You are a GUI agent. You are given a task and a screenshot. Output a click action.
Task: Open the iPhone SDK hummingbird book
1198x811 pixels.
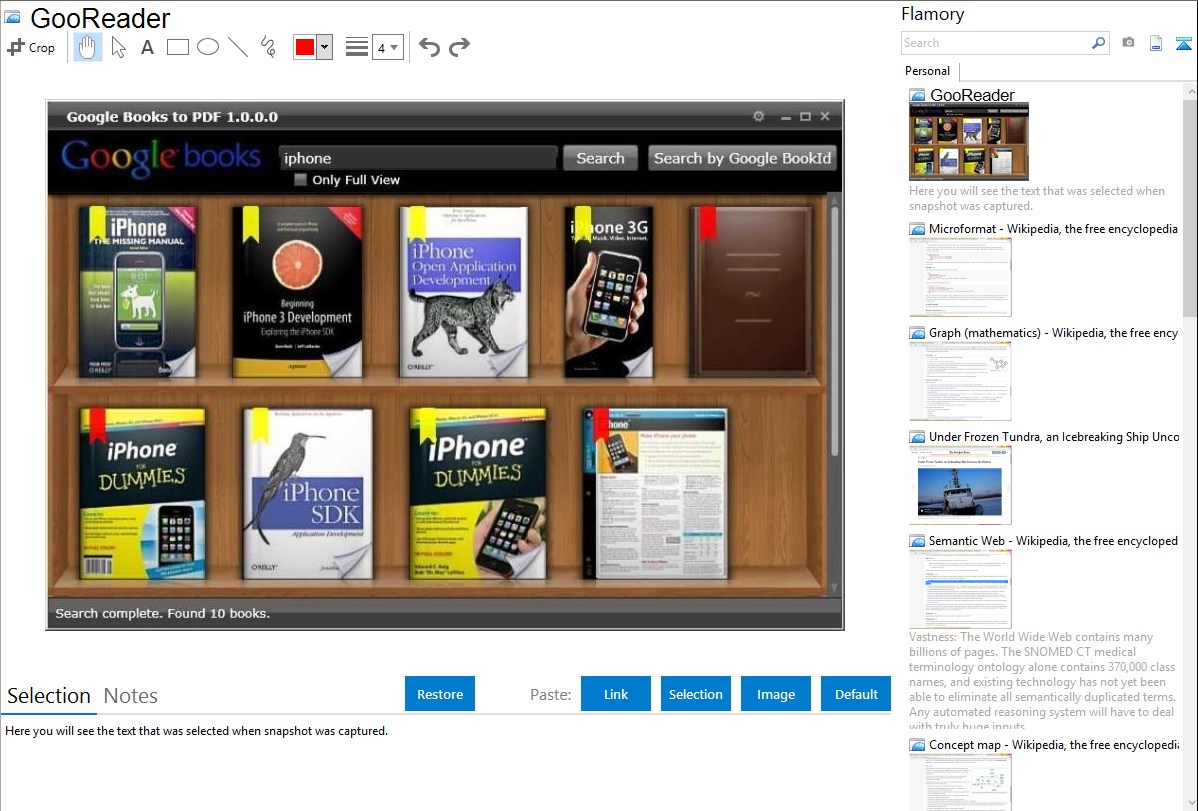[308, 493]
